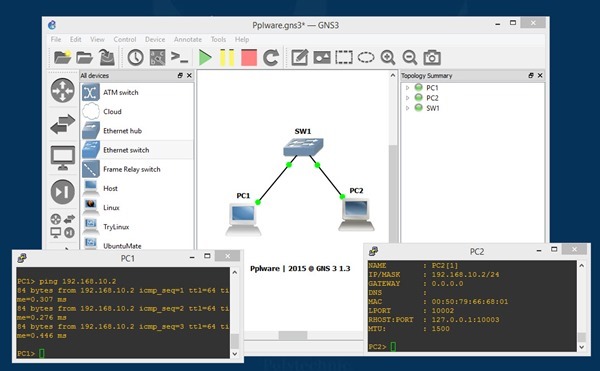Open the Help menu
This screenshot has height=371, width=600.
[242, 39]
